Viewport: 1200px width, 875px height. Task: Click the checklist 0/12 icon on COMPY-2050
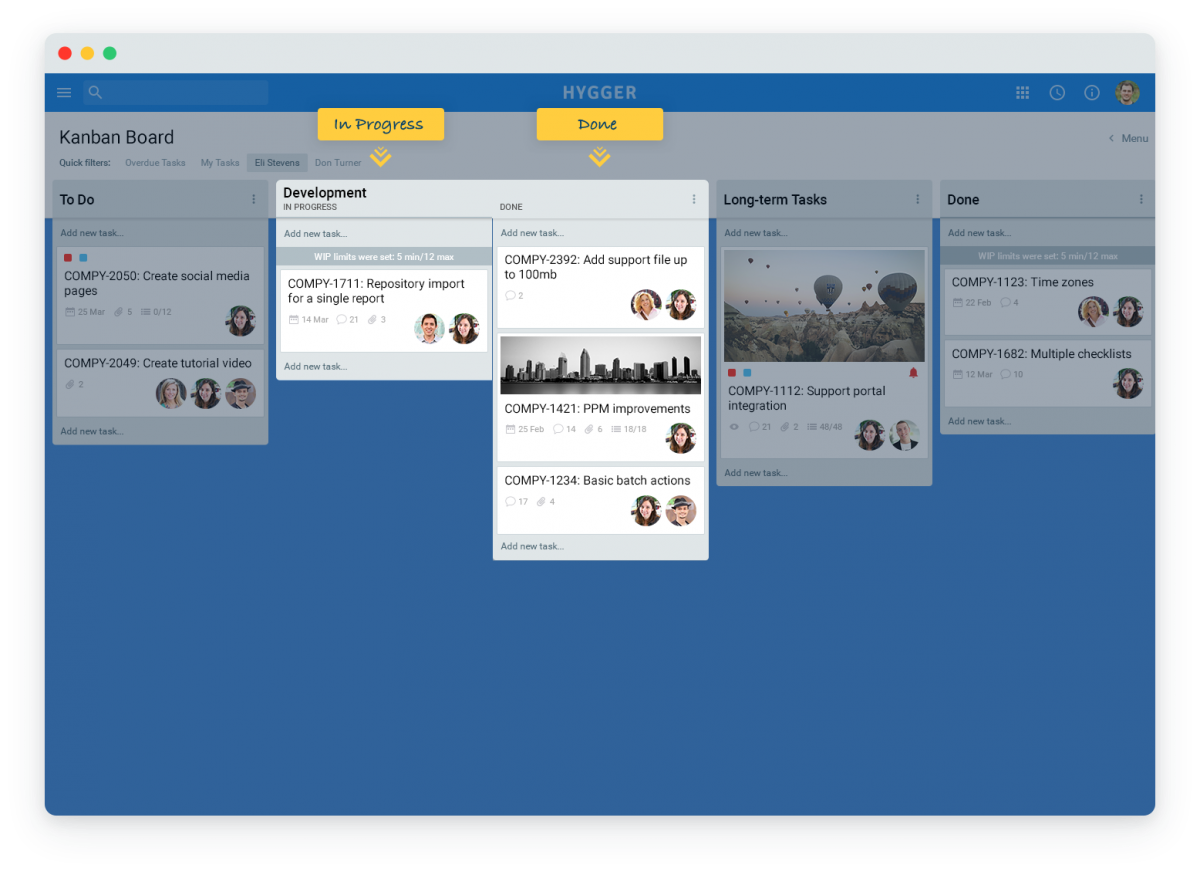[156, 312]
